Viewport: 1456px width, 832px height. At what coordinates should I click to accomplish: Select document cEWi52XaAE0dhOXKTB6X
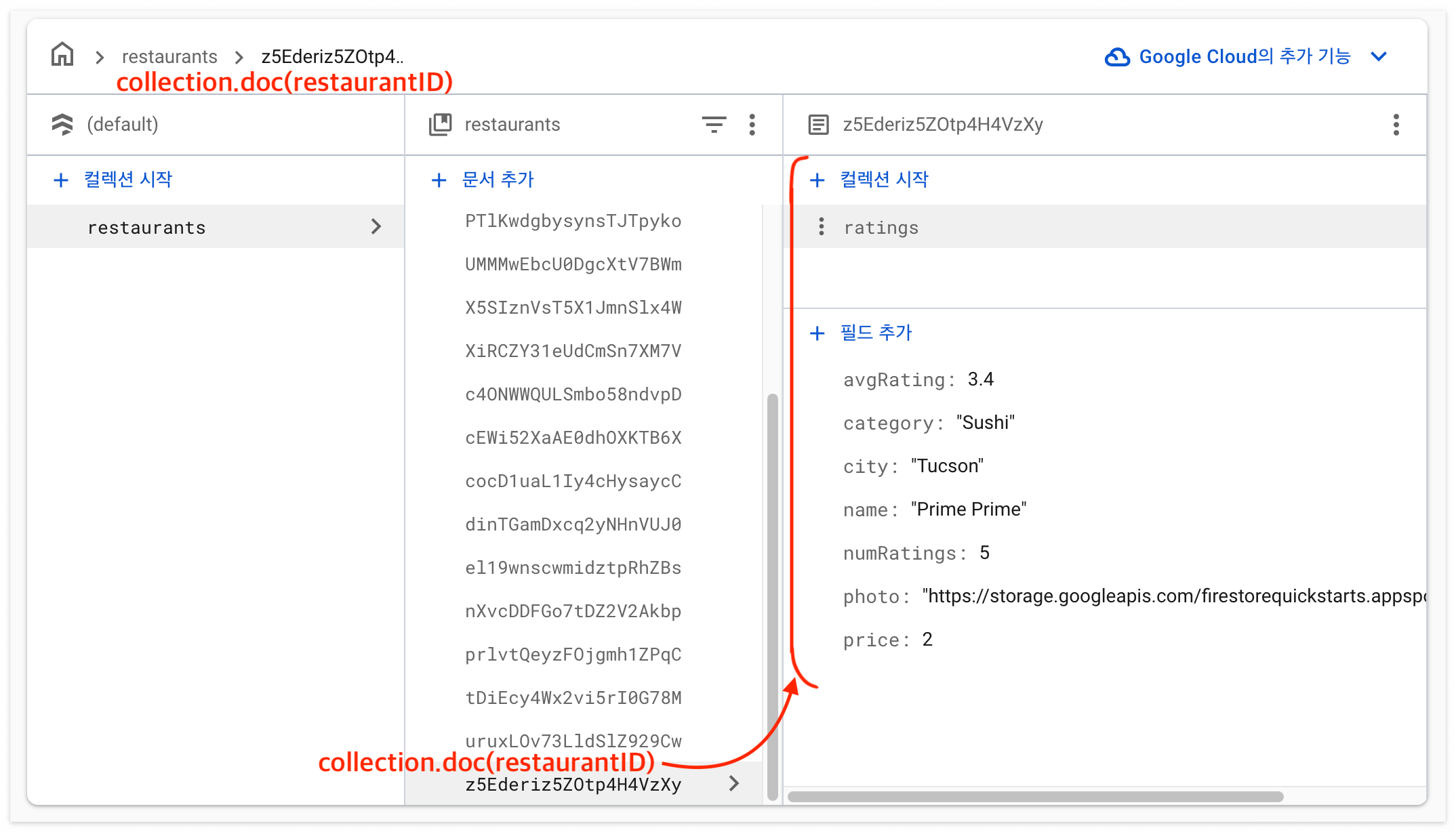click(573, 438)
